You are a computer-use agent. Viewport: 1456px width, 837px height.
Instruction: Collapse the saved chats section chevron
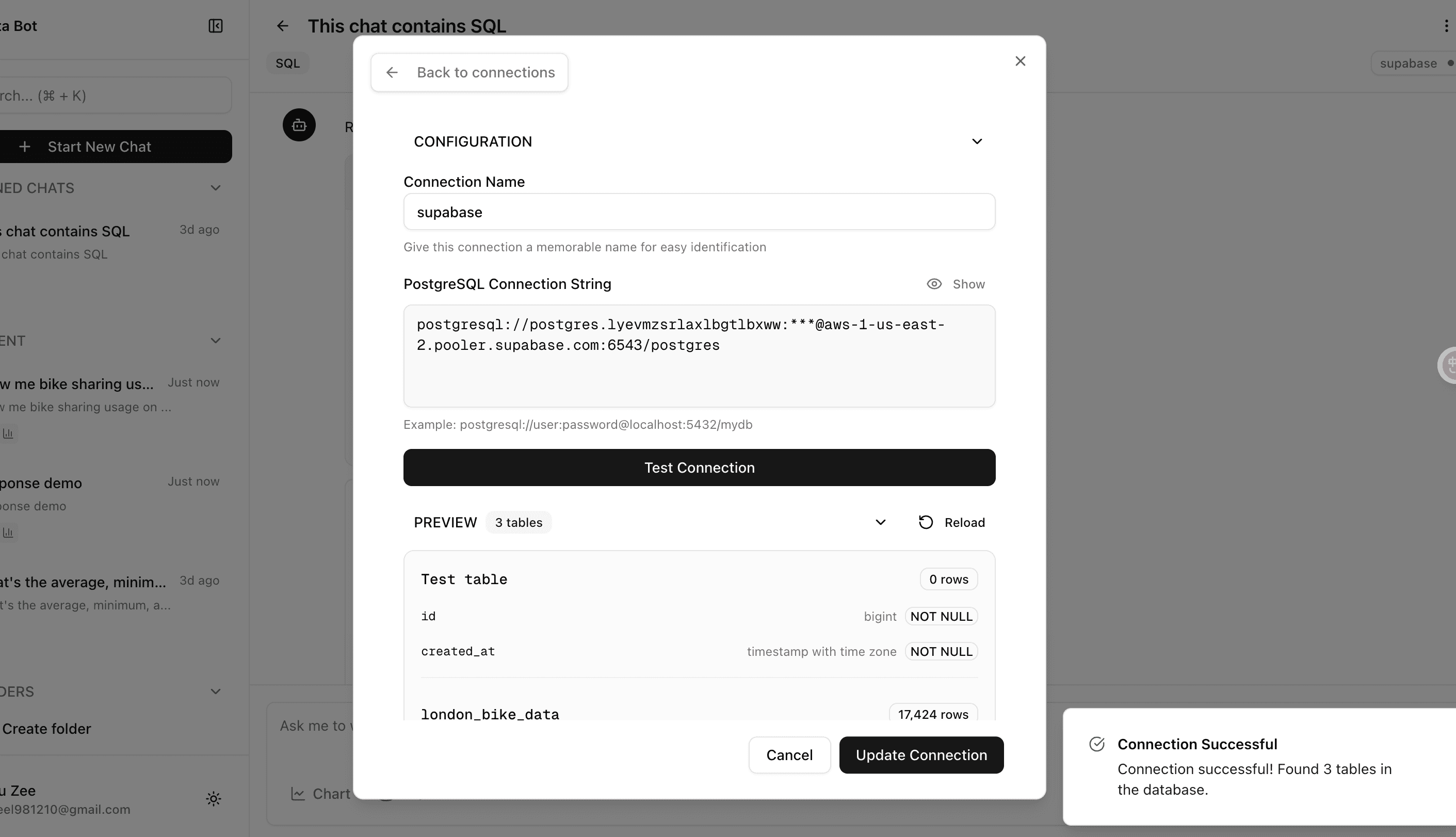tap(215, 188)
